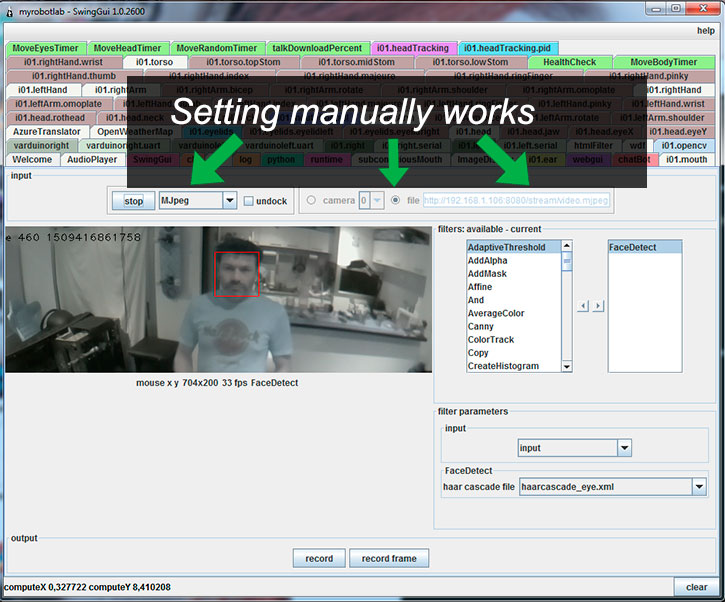Screen dimensions: 725x602
Task: Click the myrobotlab window title icon
Action: point(10,12)
